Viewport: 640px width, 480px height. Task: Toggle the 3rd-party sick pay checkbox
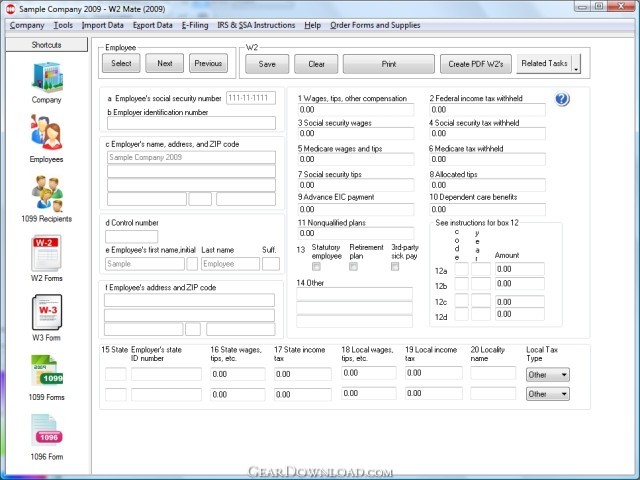pyautogui.click(x=395, y=267)
